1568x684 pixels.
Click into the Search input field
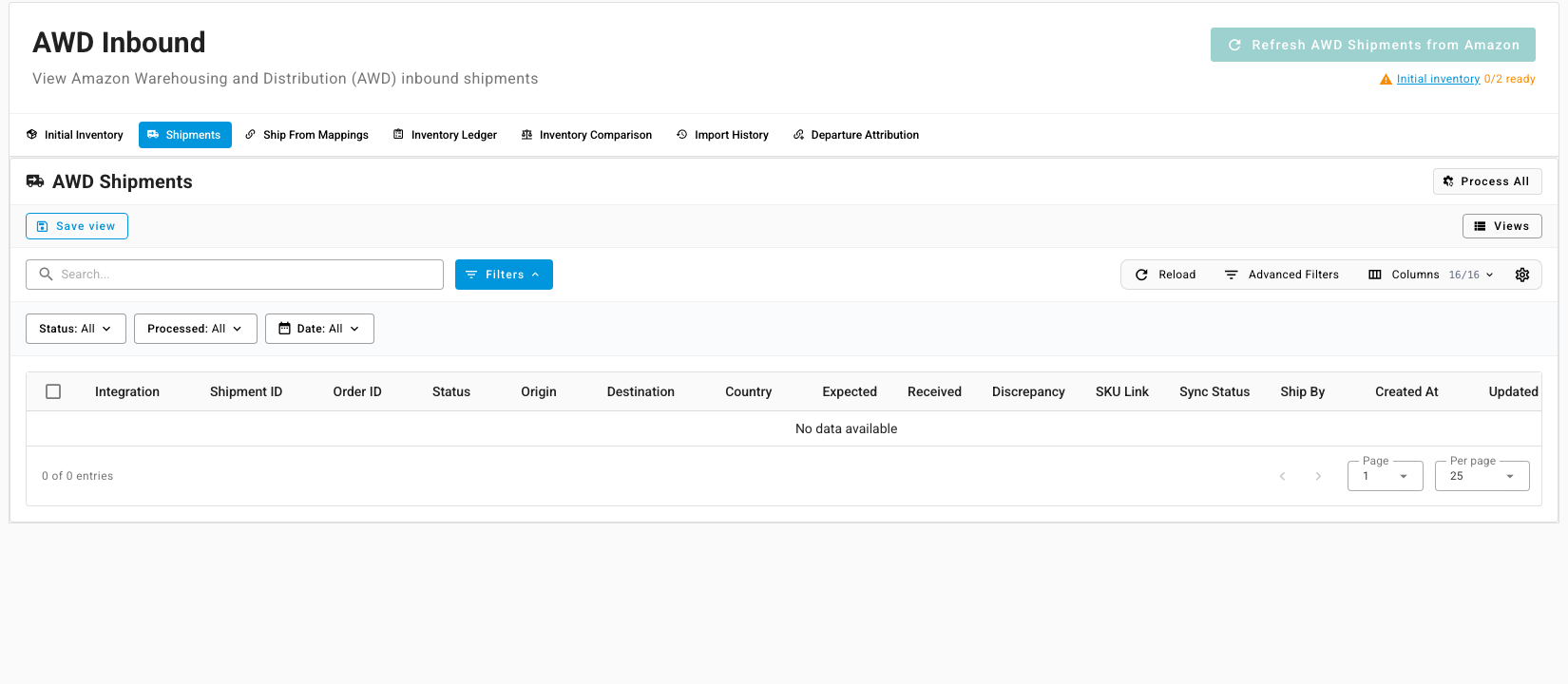pos(235,275)
